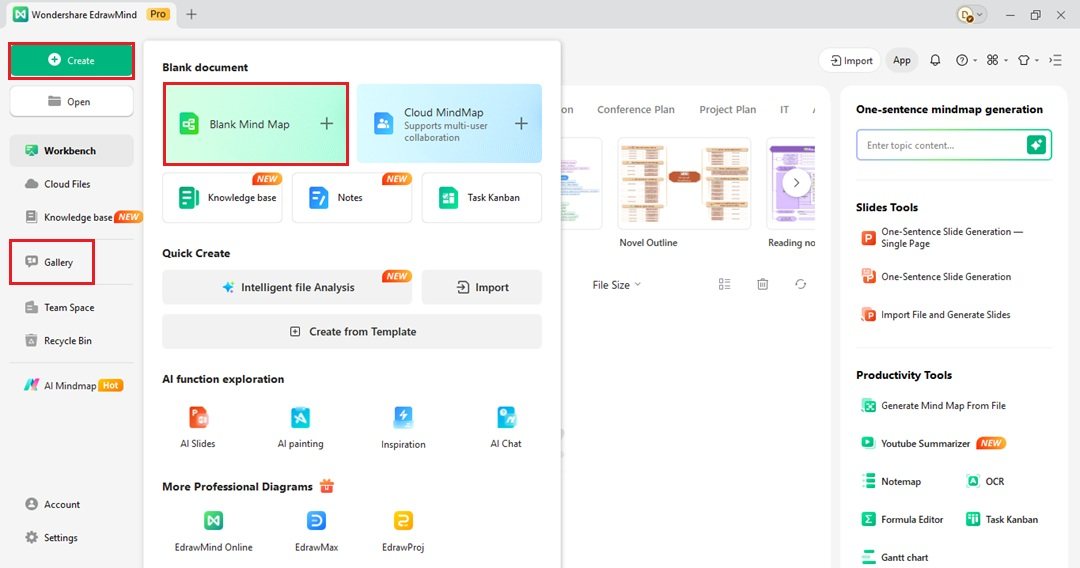Launch EdrawMind Online
Viewport: 1080px width, 568px height.
coord(214,531)
